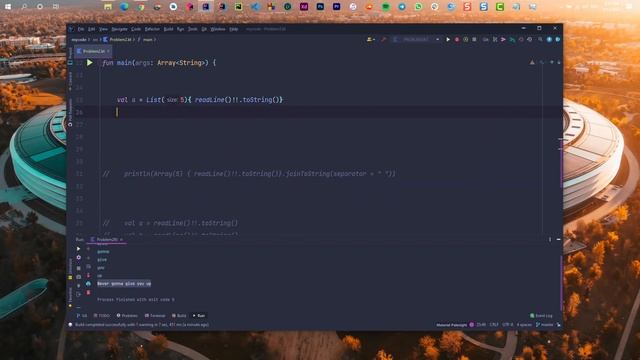Click the CRLF line separator status entry
The width and height of the screenshot is (640, 360).
[x=494, y=325]
